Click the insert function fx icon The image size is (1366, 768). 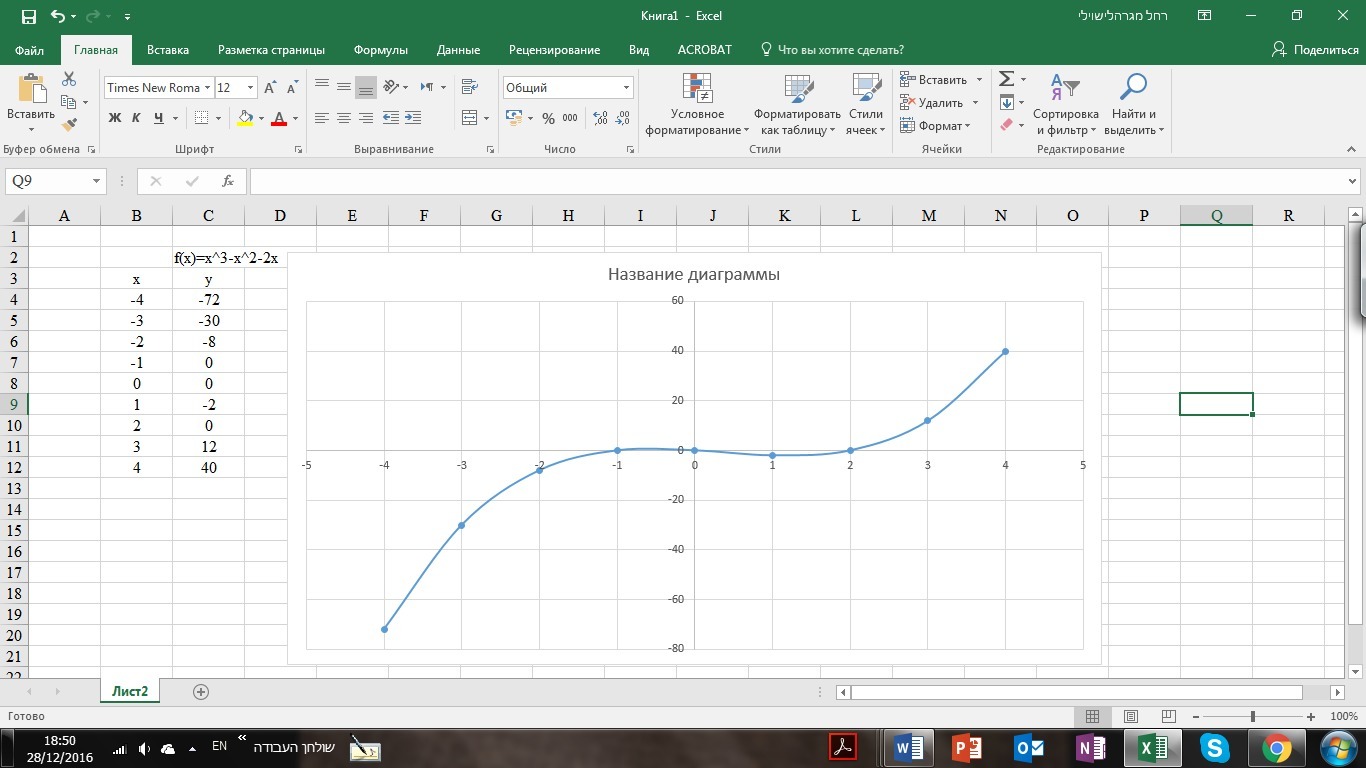pyautogui.click(x=228, y=181)
